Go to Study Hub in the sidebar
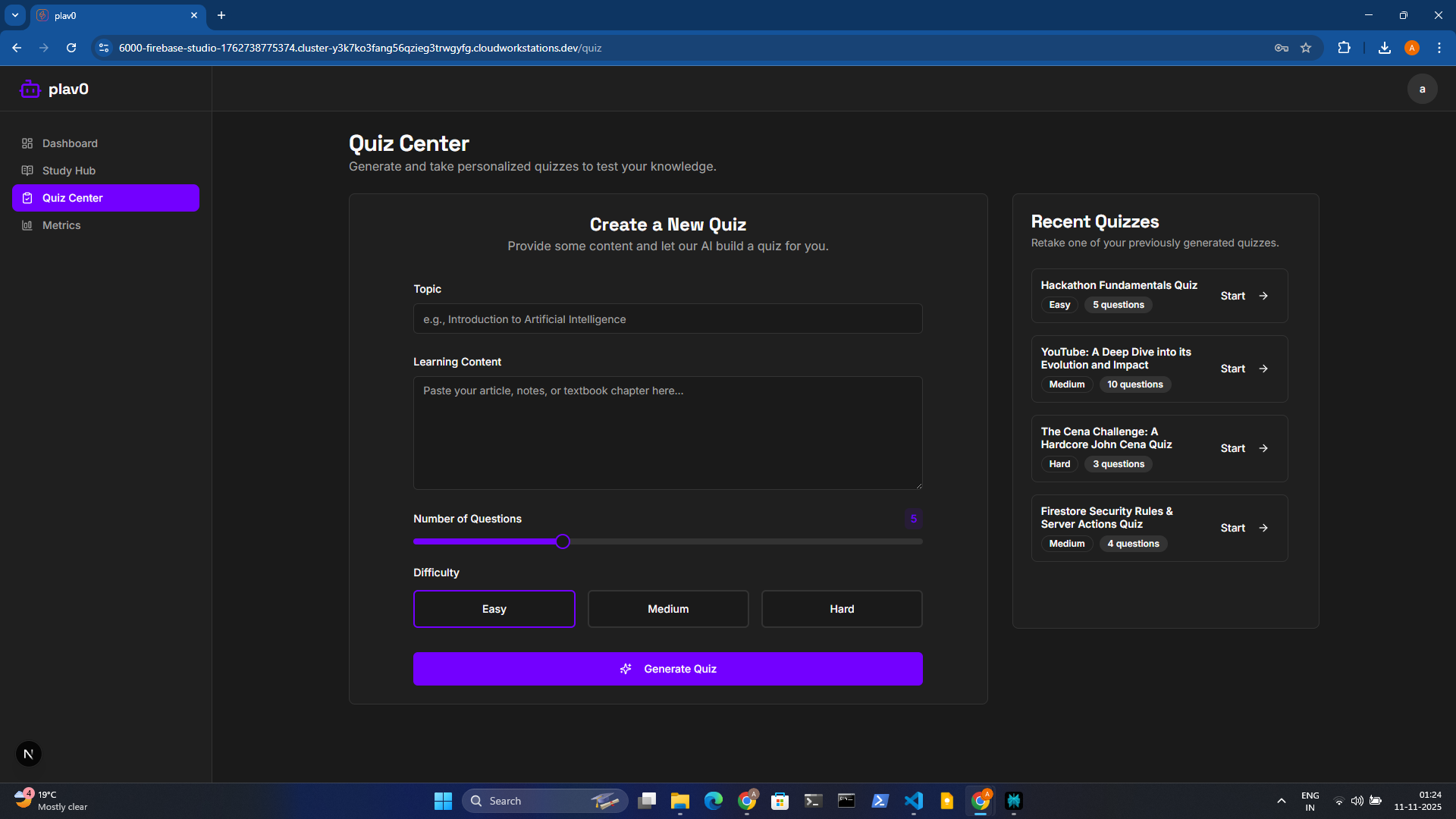 pos(68,171)
